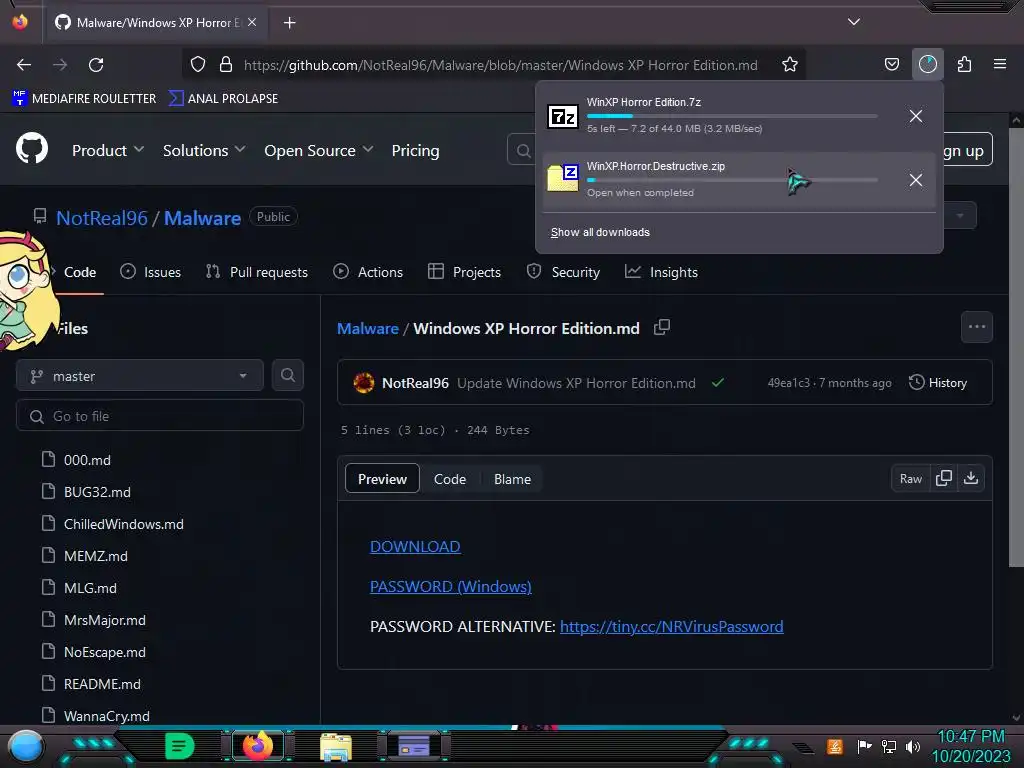
Task: Cancel the WinXP Horror Edition.7z download
Action: point(916,116)
